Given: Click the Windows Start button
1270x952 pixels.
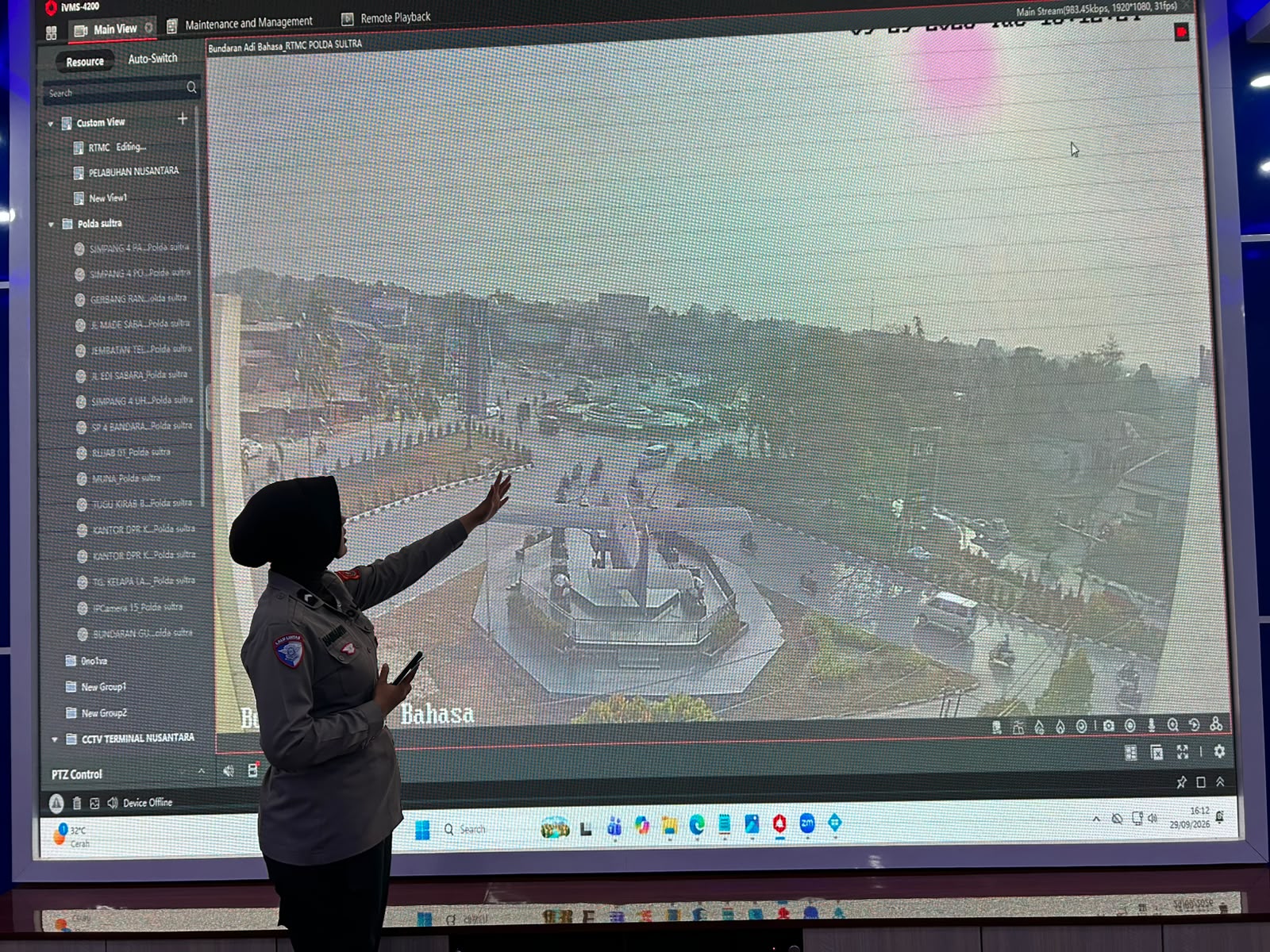Looking at the screenshot, I should [x=423, y=830].
